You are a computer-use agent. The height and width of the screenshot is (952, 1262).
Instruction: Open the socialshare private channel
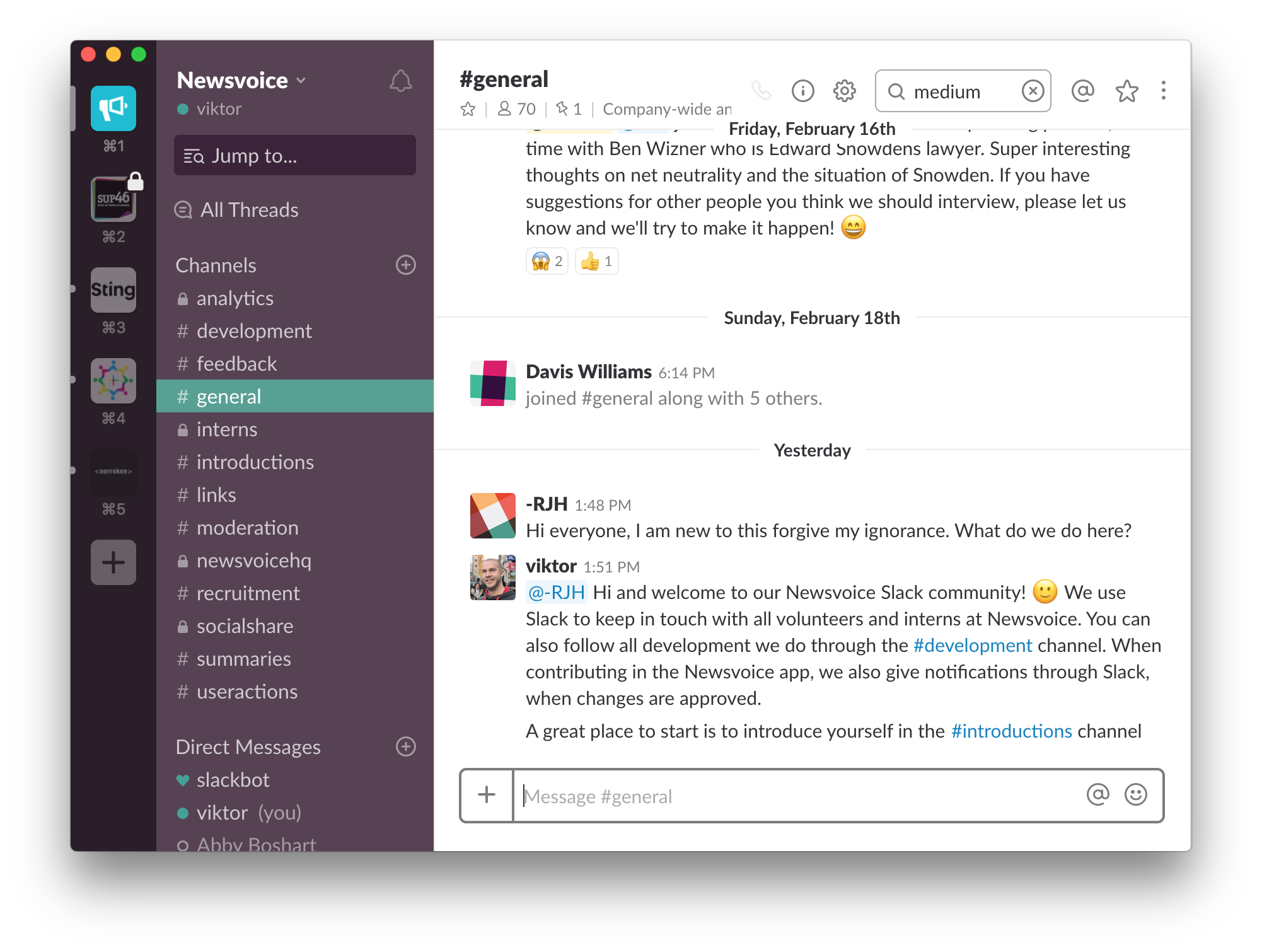point(295,626)
